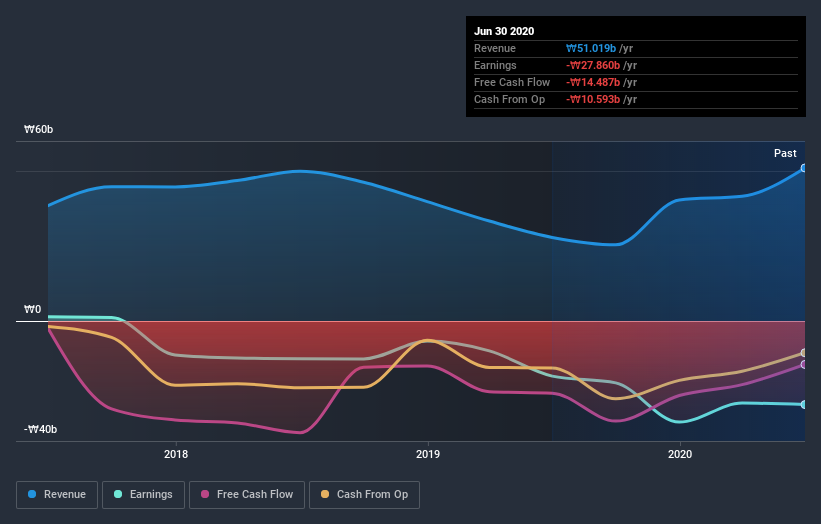Click the Revenue label in the tooltip
This screenshot has height=524, width=821.
tap(495, 49)
